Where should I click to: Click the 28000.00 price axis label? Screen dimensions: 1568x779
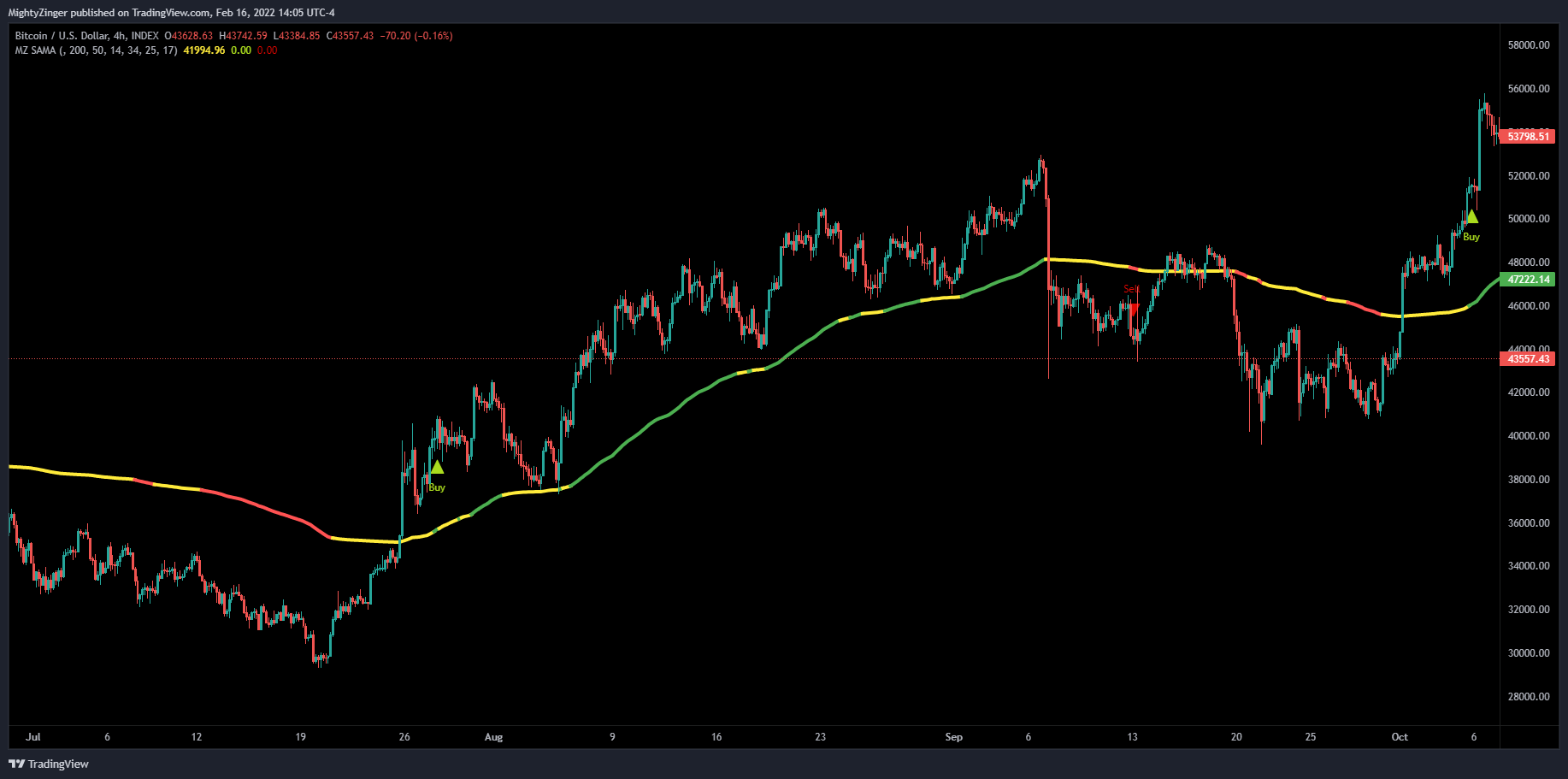(x=1528, y=697)
